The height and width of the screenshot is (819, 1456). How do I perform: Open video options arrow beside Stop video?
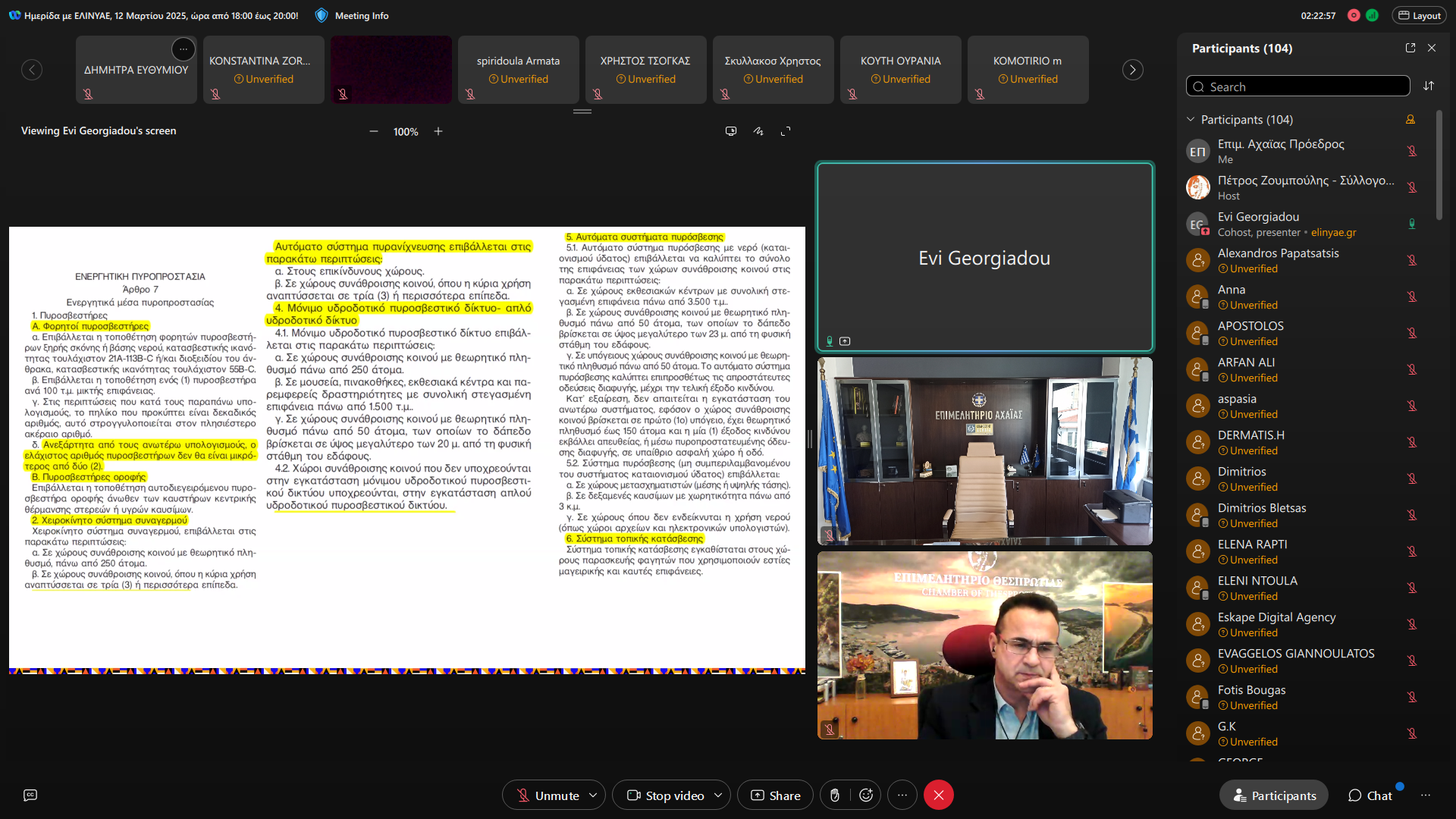click(718, 795)
